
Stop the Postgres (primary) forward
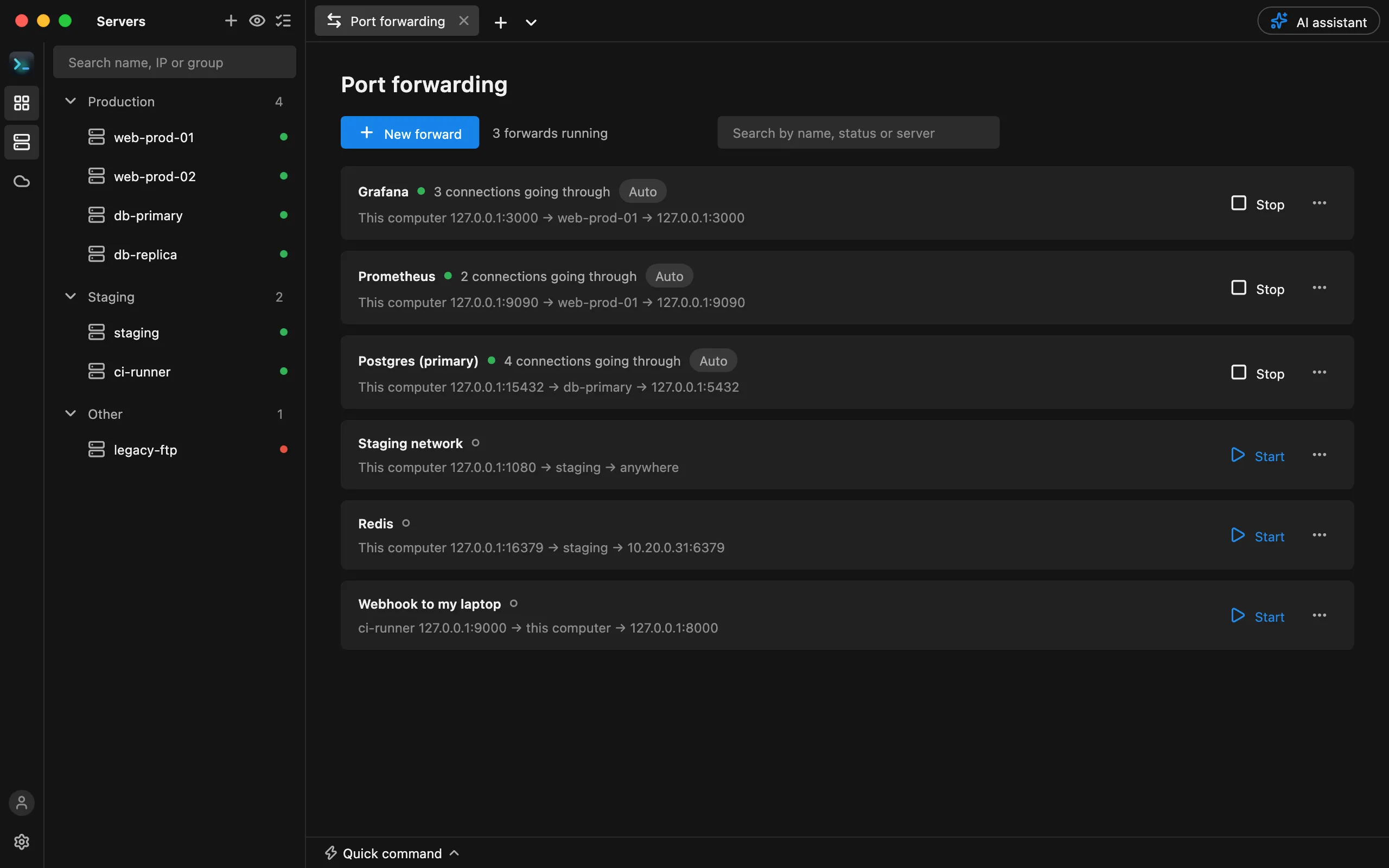click(x=1258, y=373)
